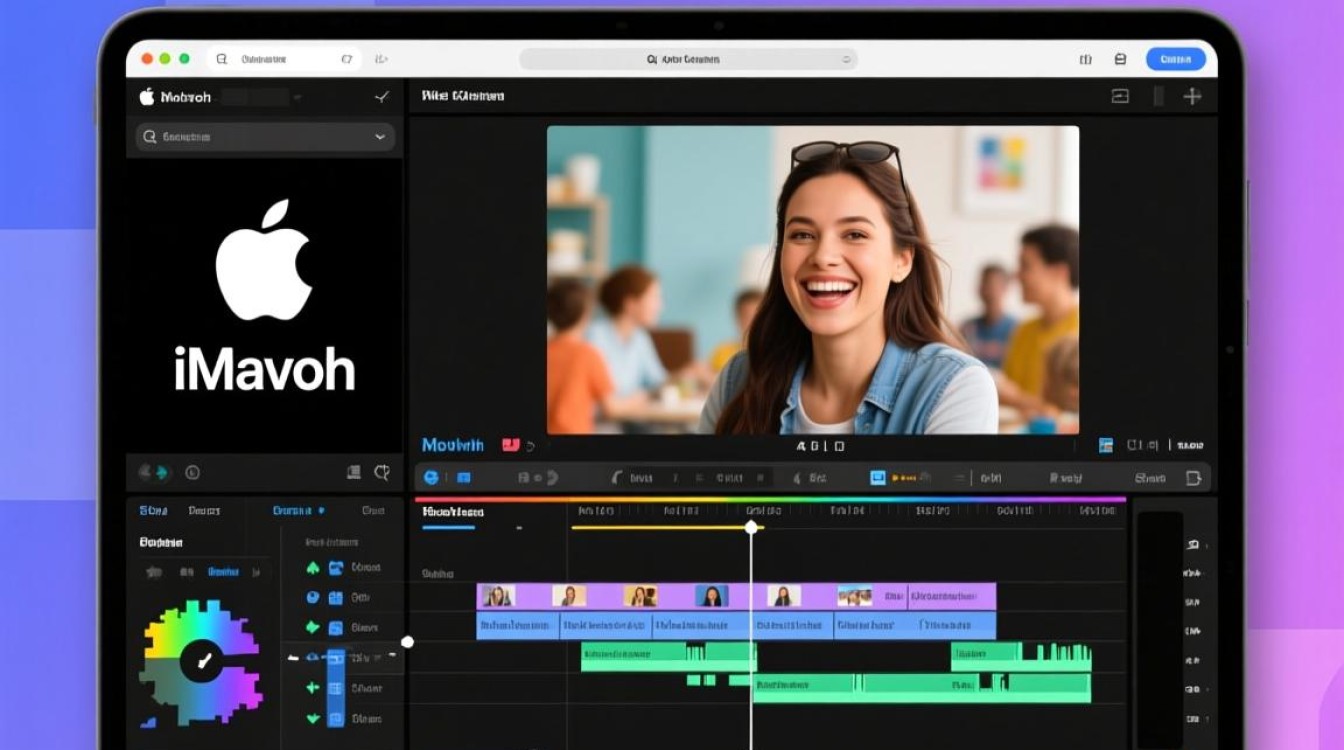
Task: Click the blue circle icon starting the timeline toolbar
Action: point(431,478)
